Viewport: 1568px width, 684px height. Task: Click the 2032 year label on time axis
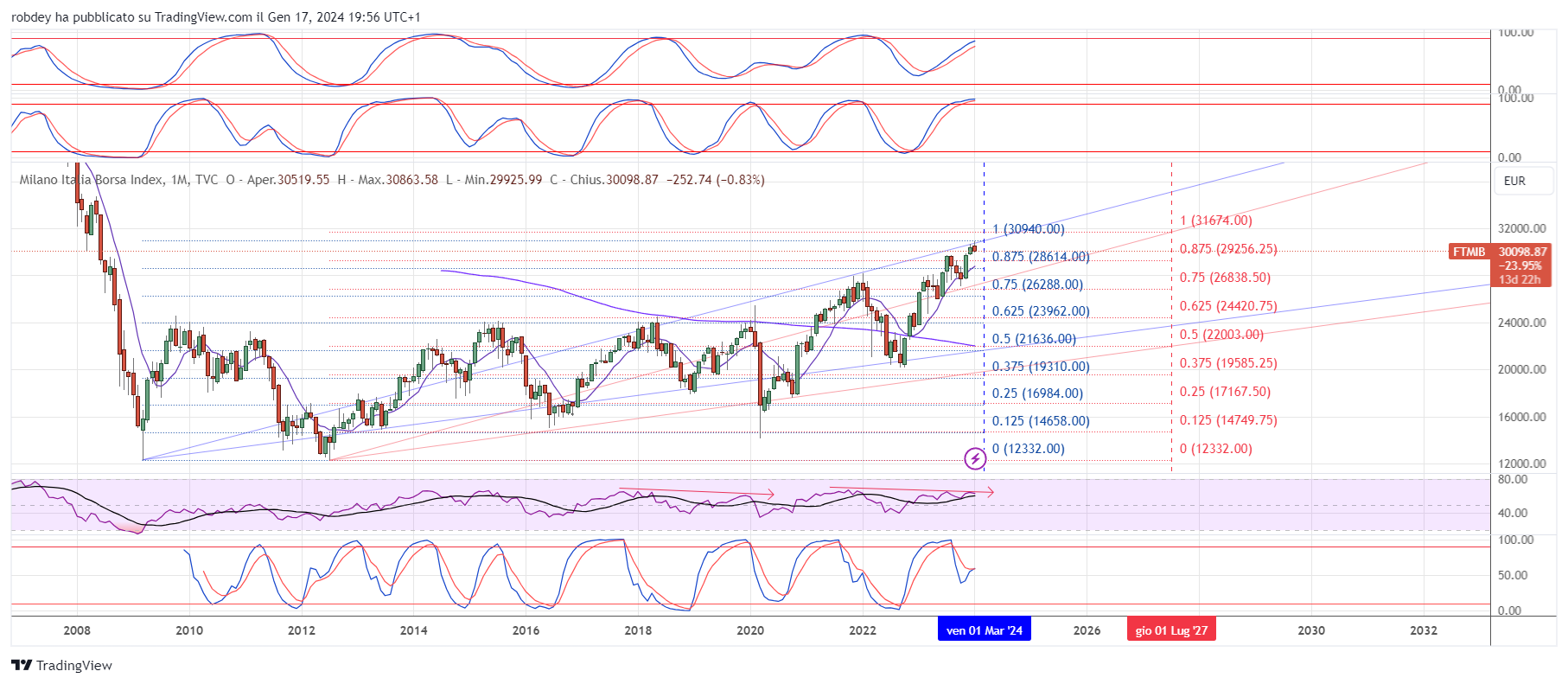coord(1424,630)
